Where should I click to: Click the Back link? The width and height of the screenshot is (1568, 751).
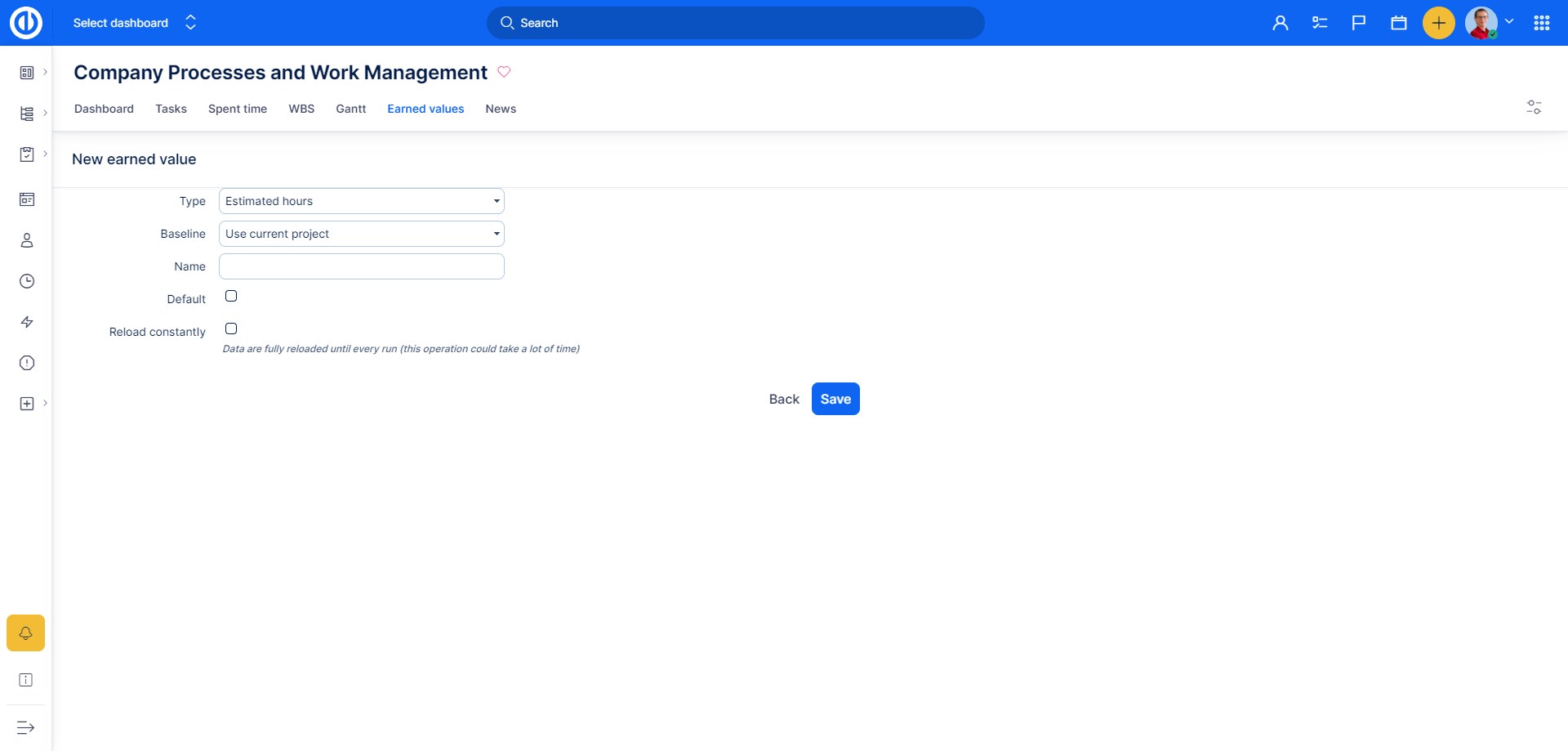point(783,399)
